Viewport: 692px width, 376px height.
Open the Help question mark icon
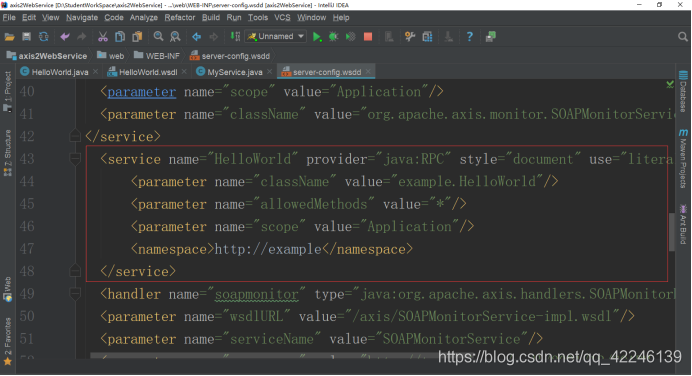click(x=470, y=37)
